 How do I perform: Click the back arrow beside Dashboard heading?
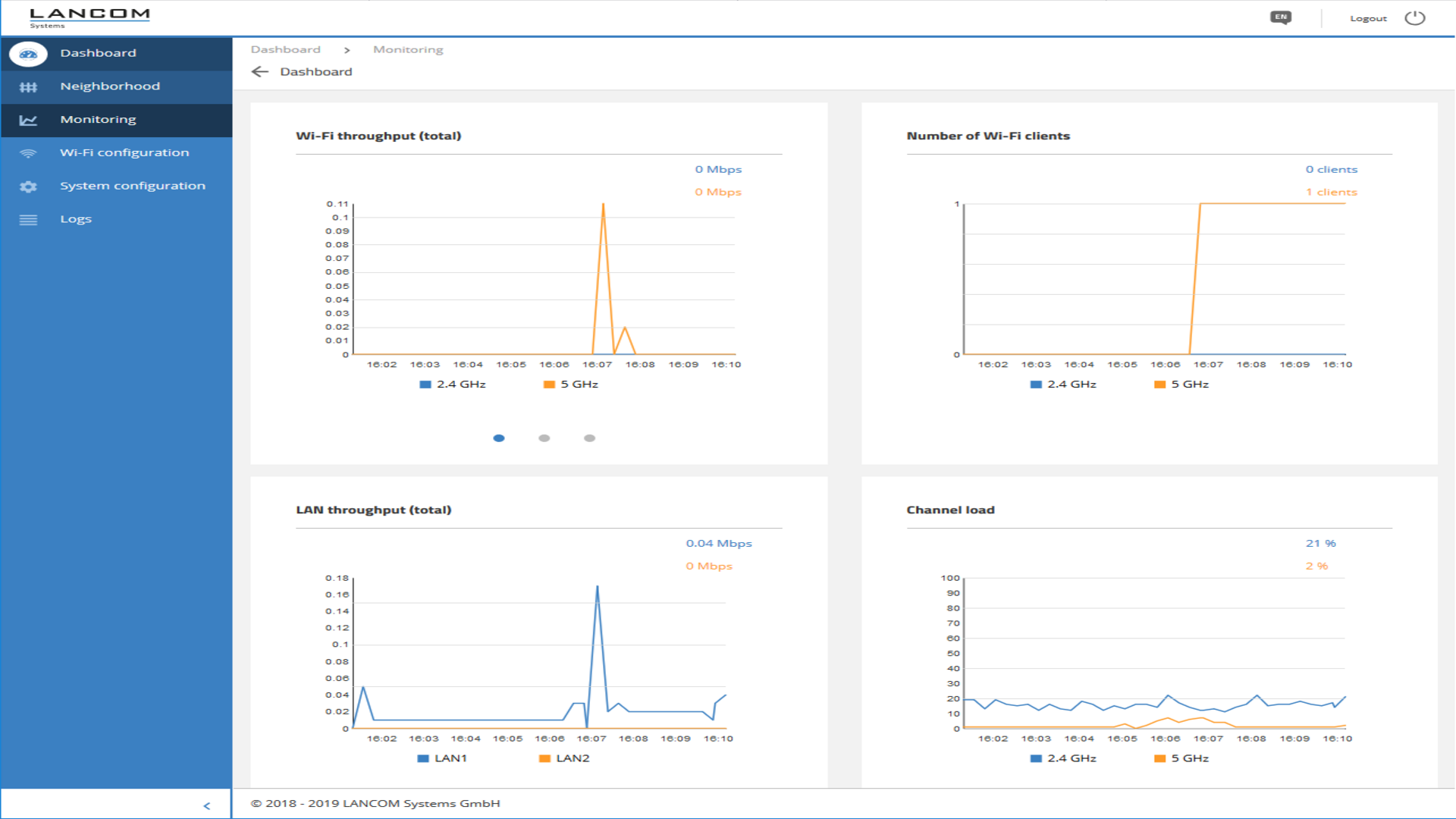point(260,72)
